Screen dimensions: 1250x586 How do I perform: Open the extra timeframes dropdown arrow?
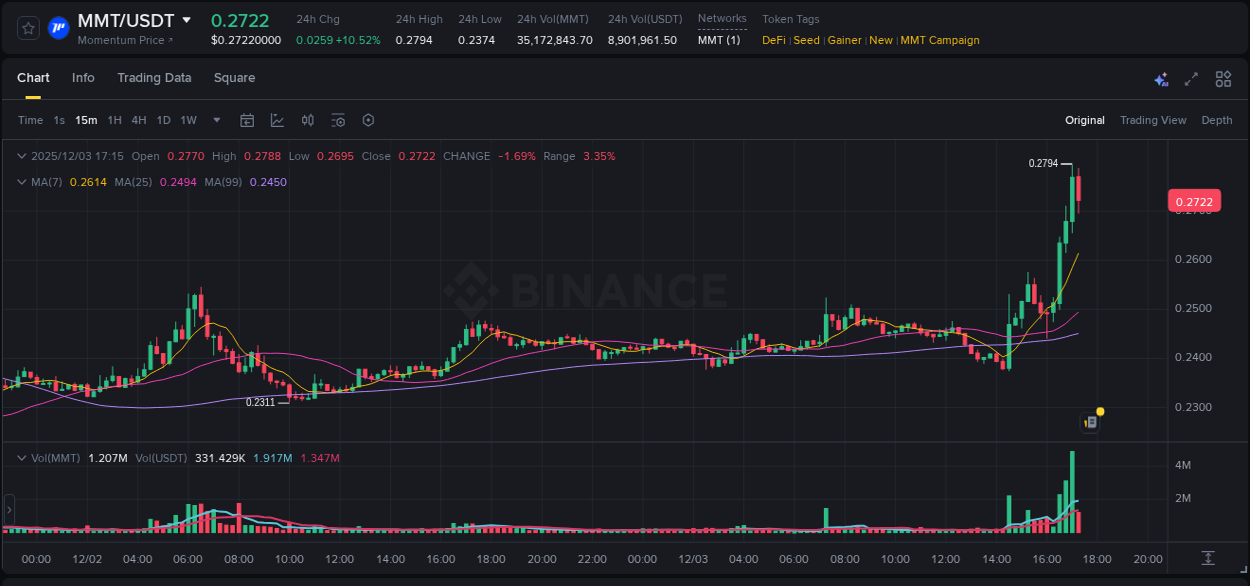pos(215,120)
